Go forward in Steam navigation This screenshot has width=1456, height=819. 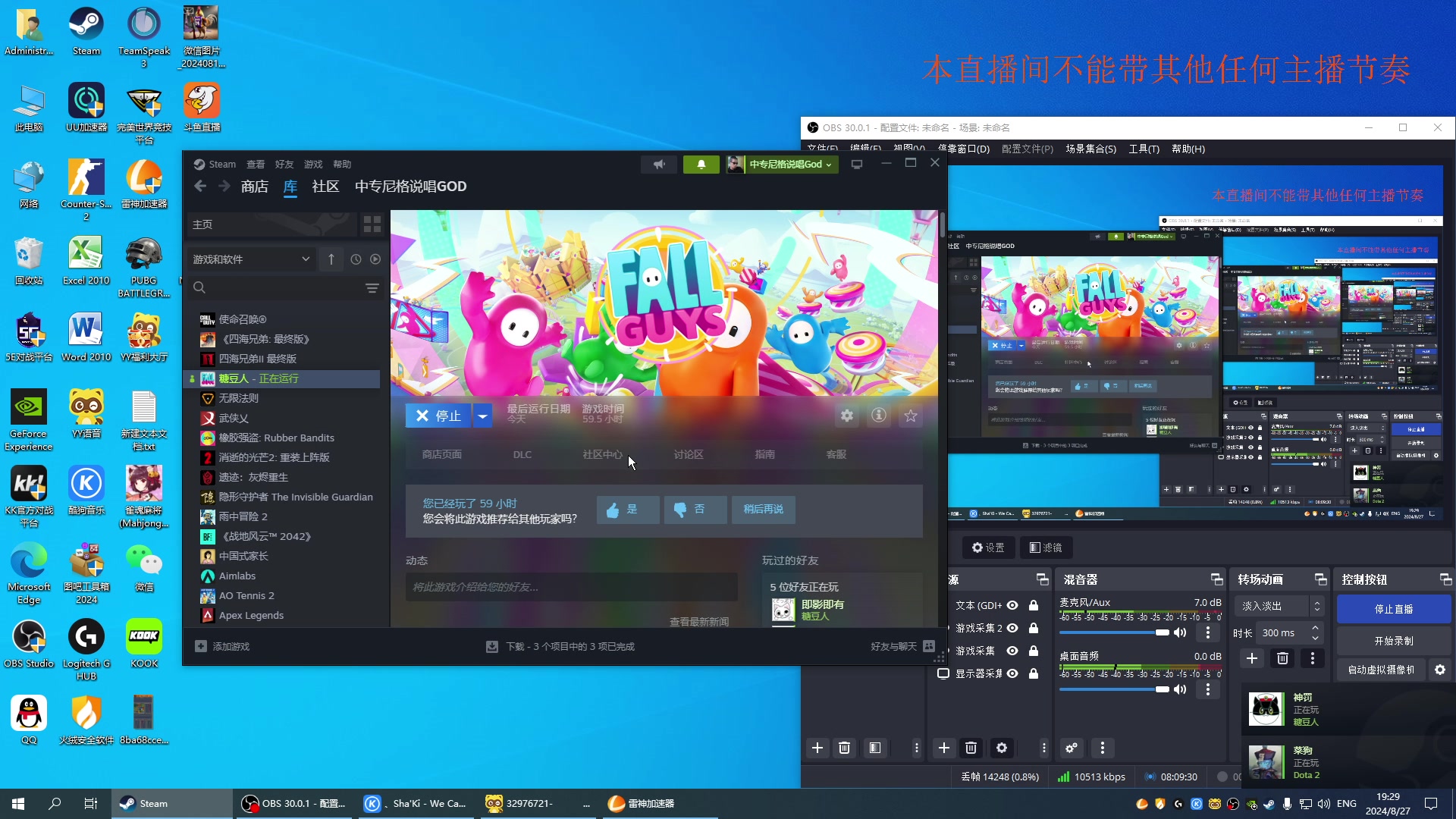224,187
